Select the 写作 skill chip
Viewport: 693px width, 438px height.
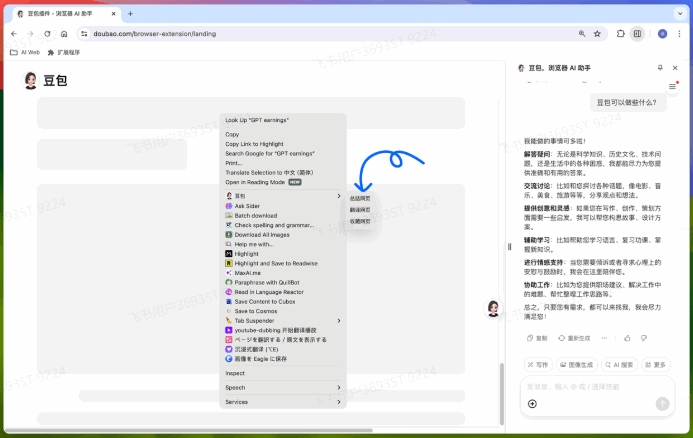click(x=538, y=365)
